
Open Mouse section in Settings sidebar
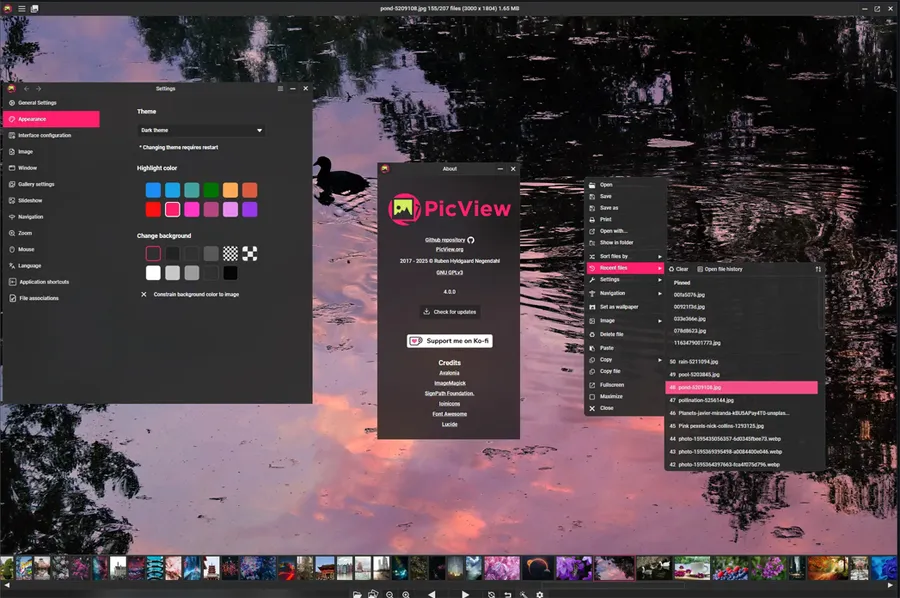(52, 249)
